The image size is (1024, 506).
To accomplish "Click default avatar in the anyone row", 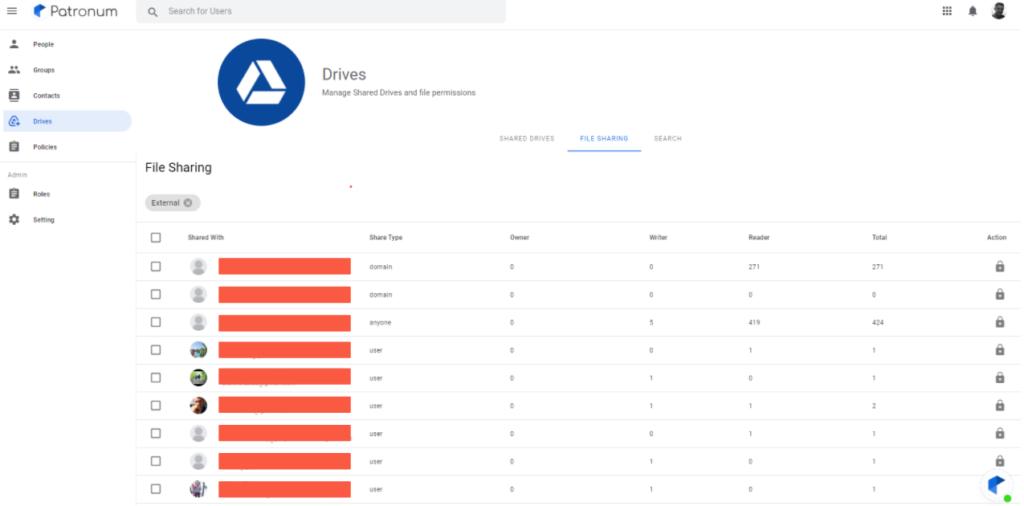I will point(199,323).
